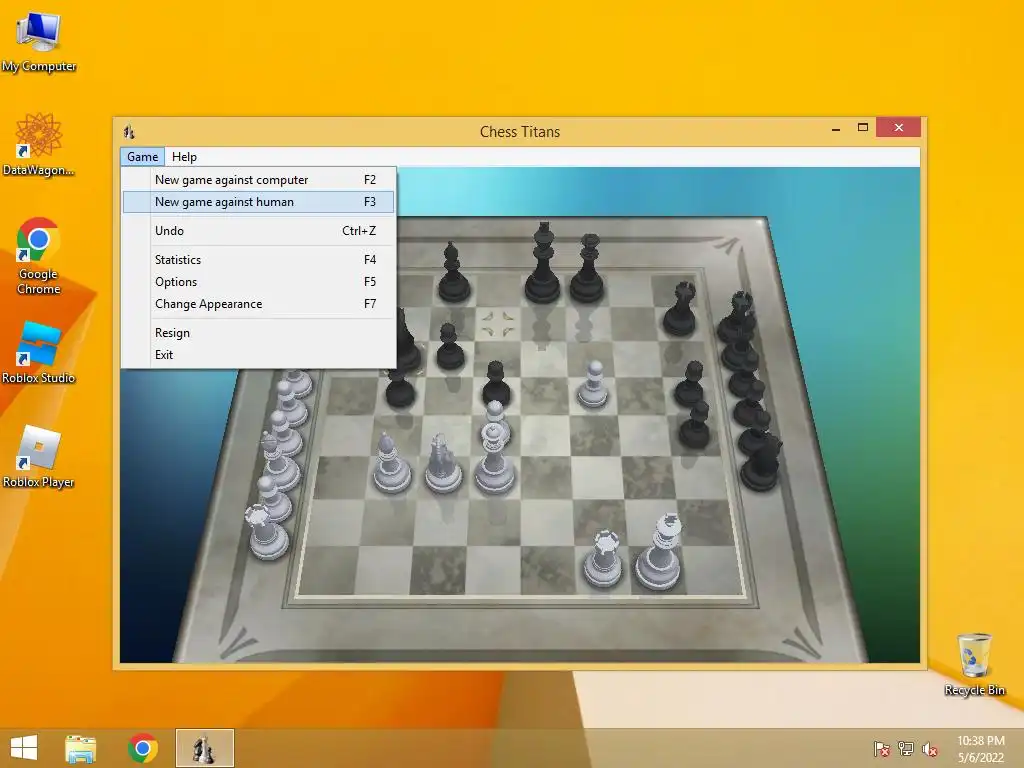The height and width of the screenshot is (768, 1024).
Task: Open File Explorer from taskbar
Action: click(x=80, y=748)
